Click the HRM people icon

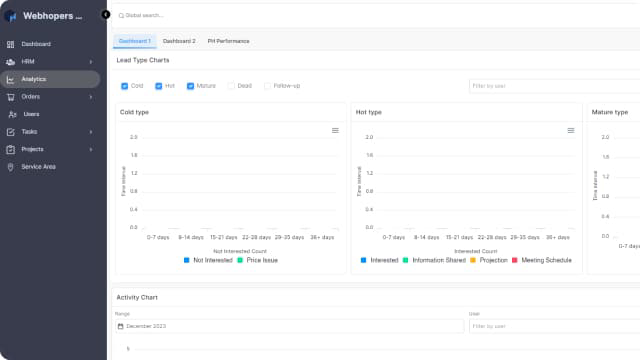pos(11,62)
